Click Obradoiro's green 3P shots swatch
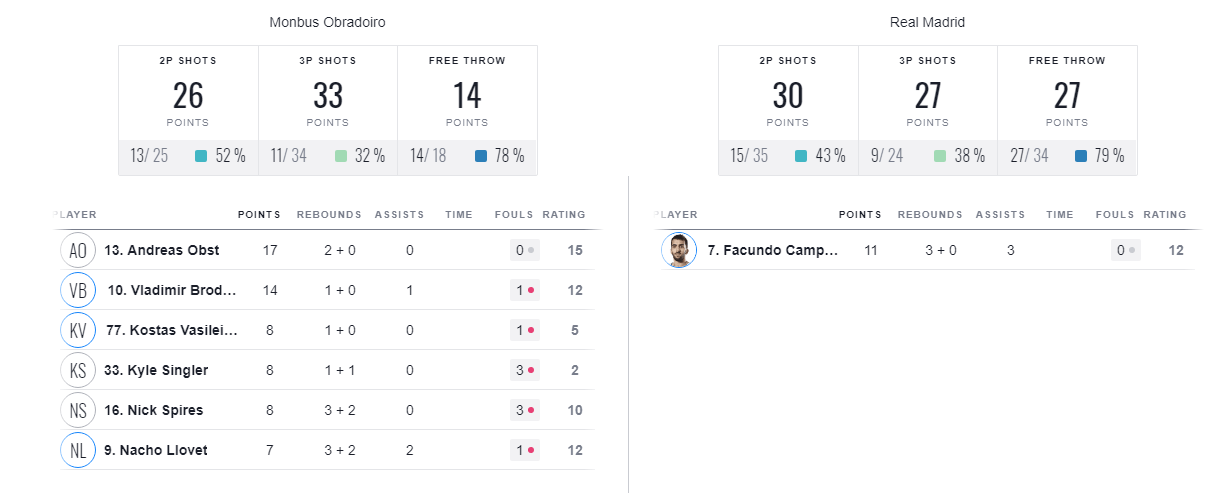1232x493 pixels. click(341, 156)
